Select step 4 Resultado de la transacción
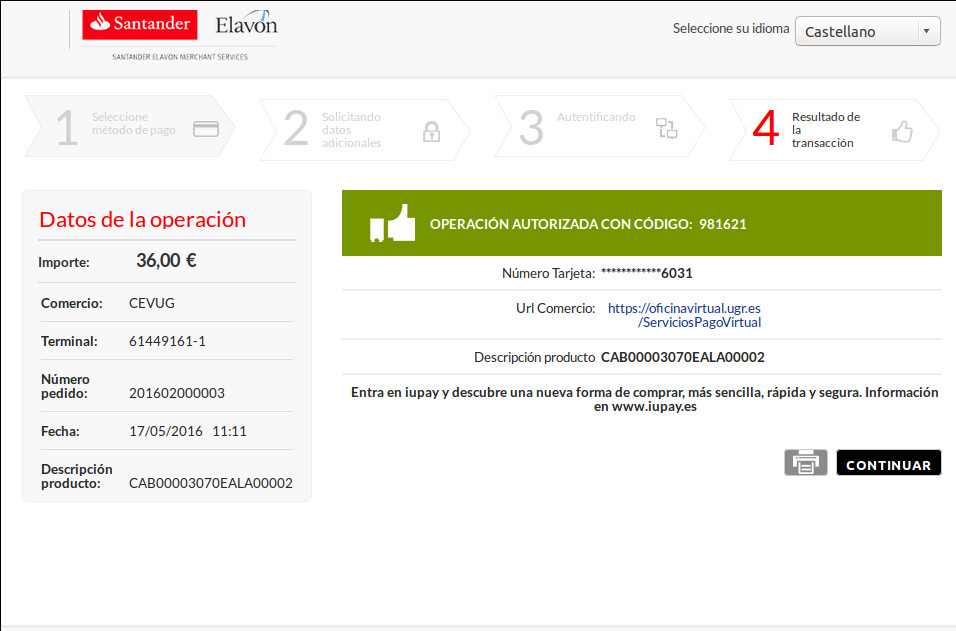Image resolution: width=956 pixels, height=631 pixels. (x=825, y=130)
